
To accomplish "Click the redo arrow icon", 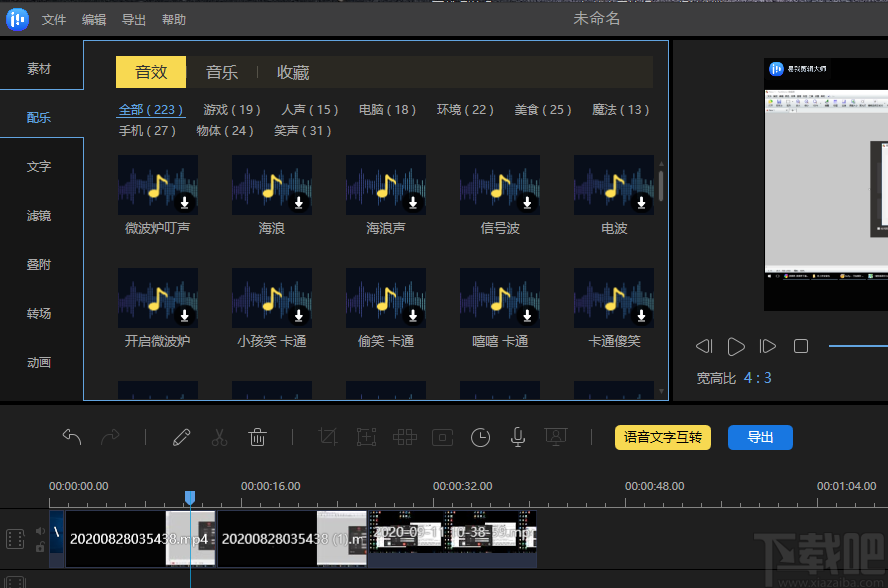I will tap(110, 437).
